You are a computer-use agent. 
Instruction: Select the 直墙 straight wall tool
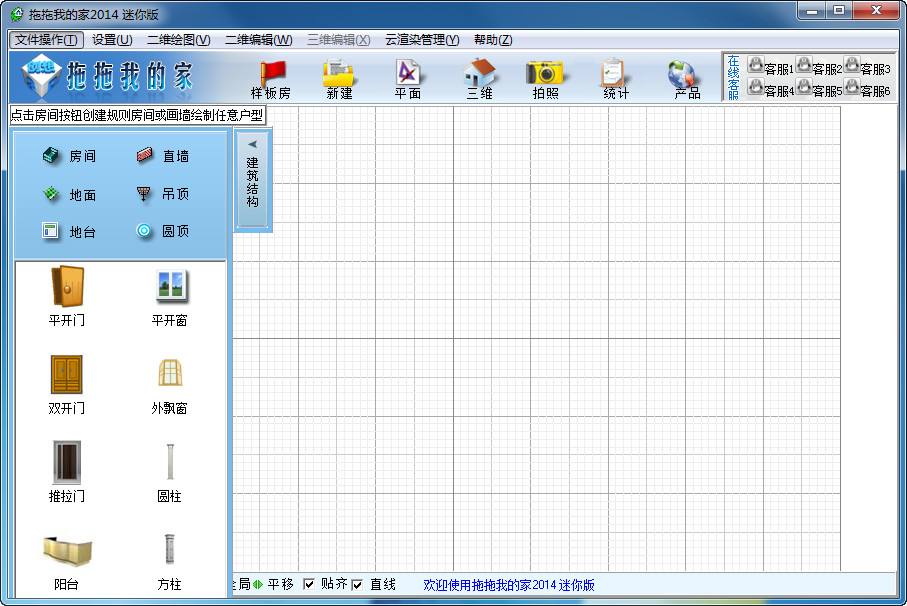[162, 156]
